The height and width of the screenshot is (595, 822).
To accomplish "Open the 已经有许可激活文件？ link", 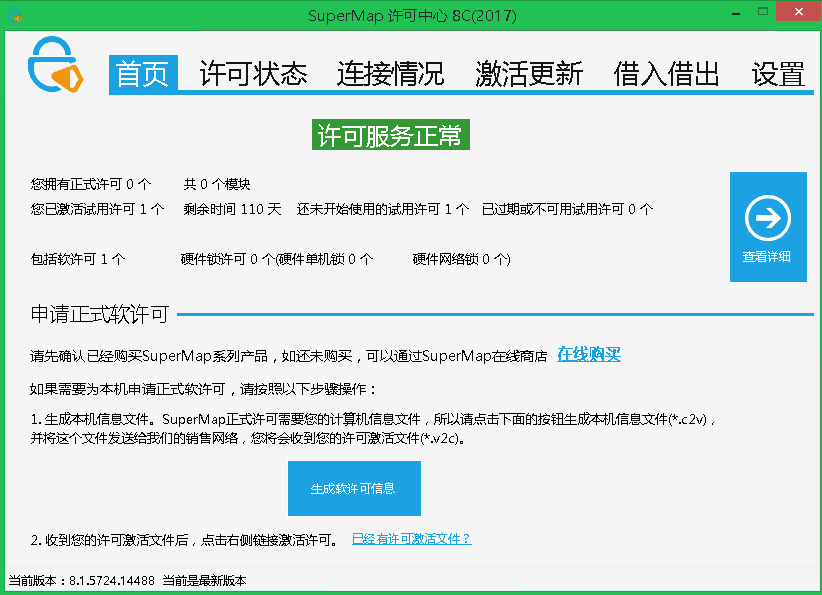I will point(412,539).
